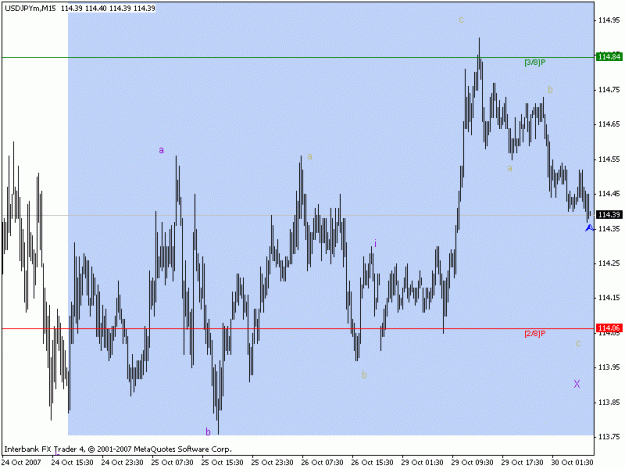The height and width of the screenshot is (469, 625).
Task: Click the 114.75 price axis label
Action: [x=609, y=90]
